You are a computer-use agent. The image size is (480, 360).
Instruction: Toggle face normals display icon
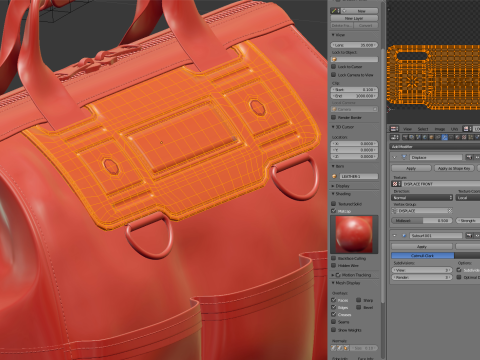click(x=346, y=348)
